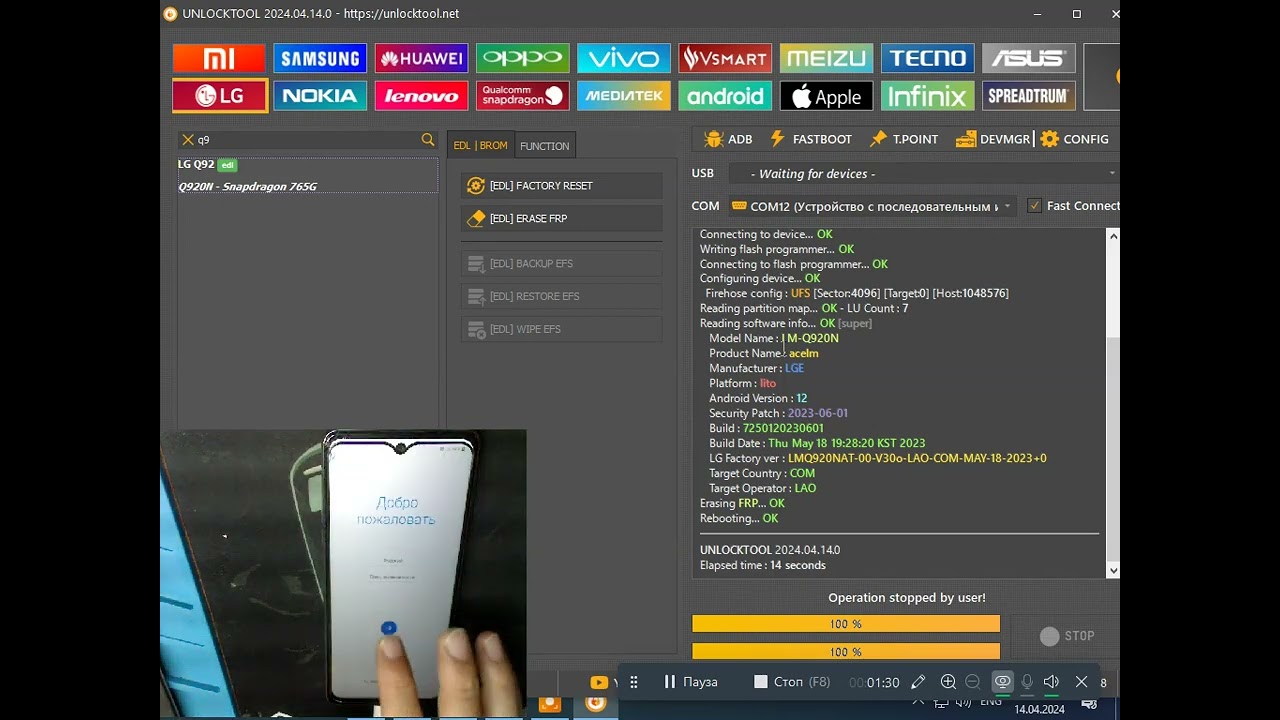Click the recorder zoom out icon

pos(972,682)
